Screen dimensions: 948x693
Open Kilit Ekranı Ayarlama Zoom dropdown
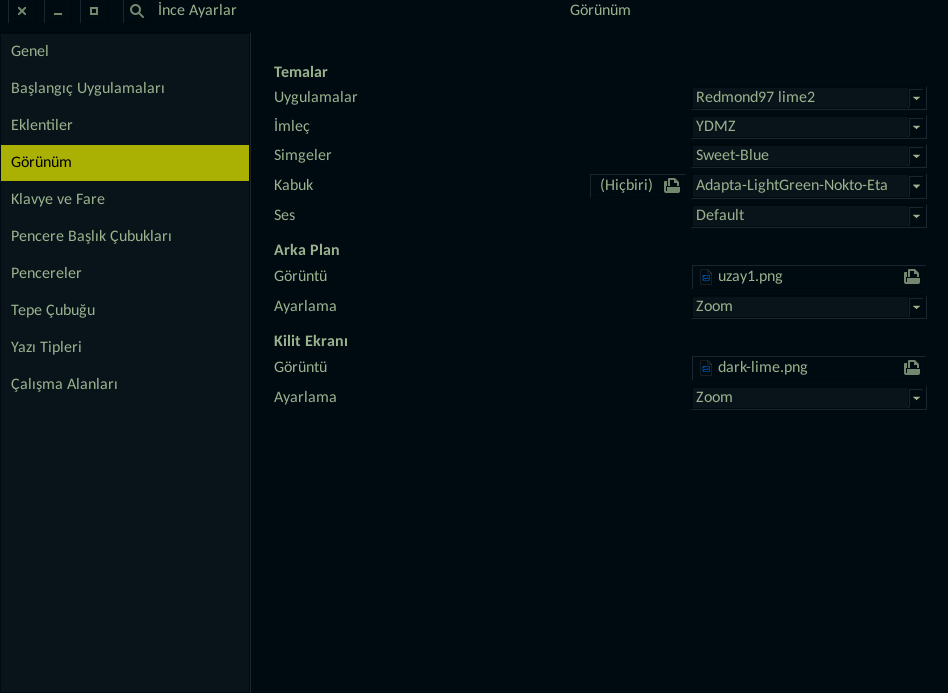tap(809, 398)
